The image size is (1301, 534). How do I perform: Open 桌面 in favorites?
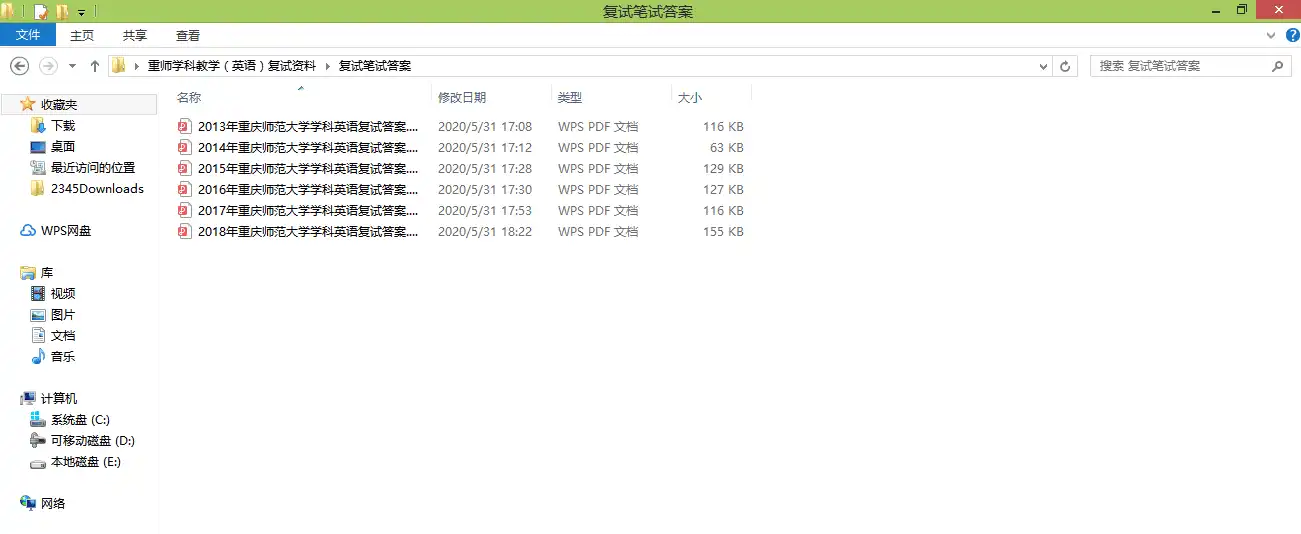click(63, 147)
